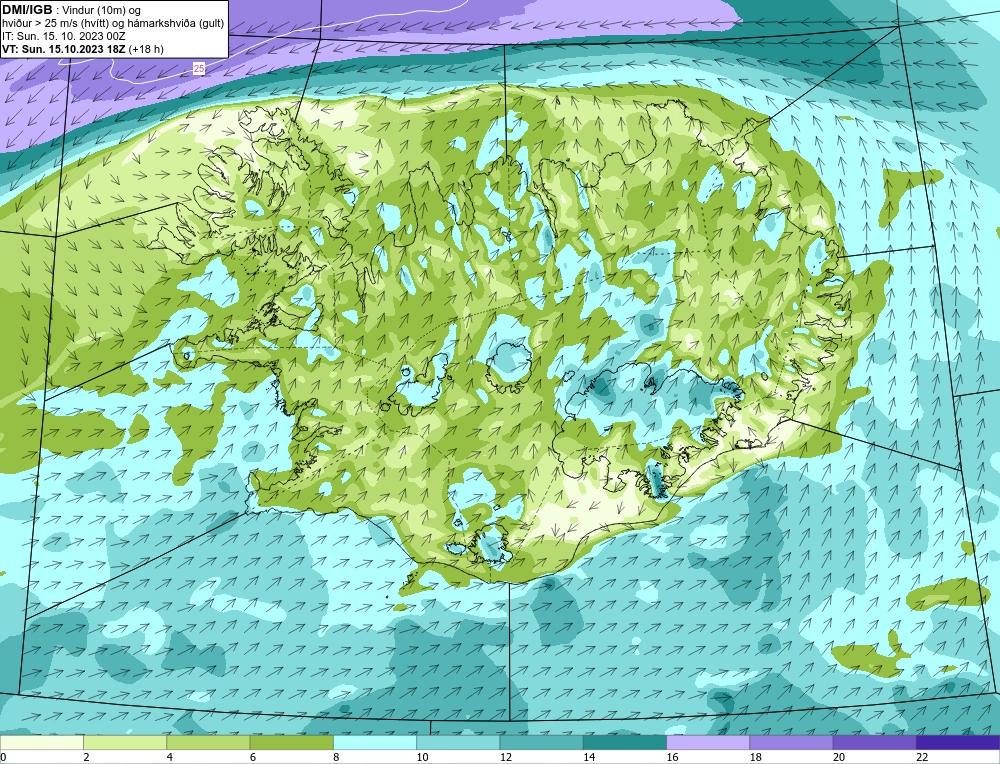Click the olive green 6–8 m/s legend swatch
This screenshot has height=764, width=1000.
click(x=291, y=742)
